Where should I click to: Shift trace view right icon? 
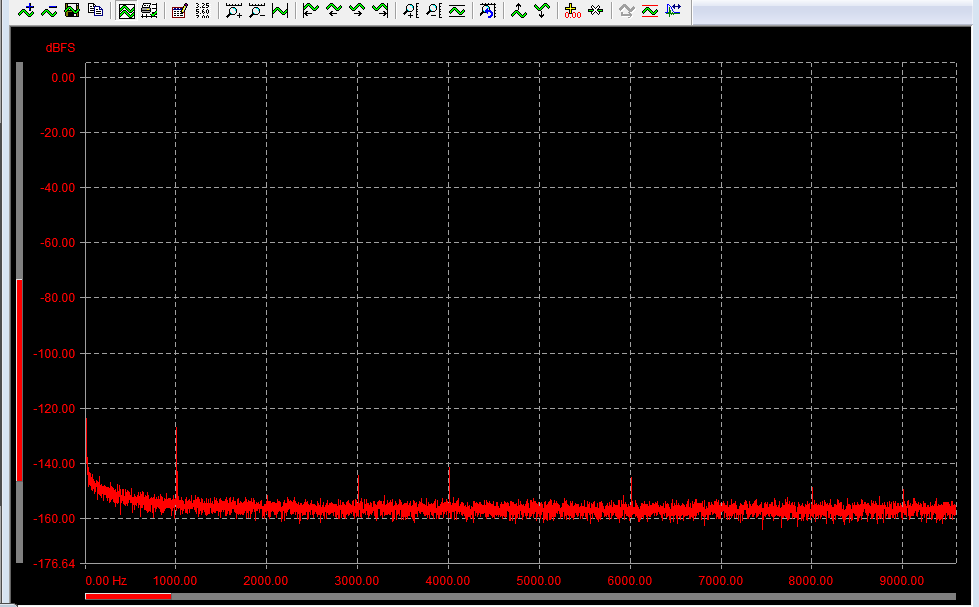point(357,11)
